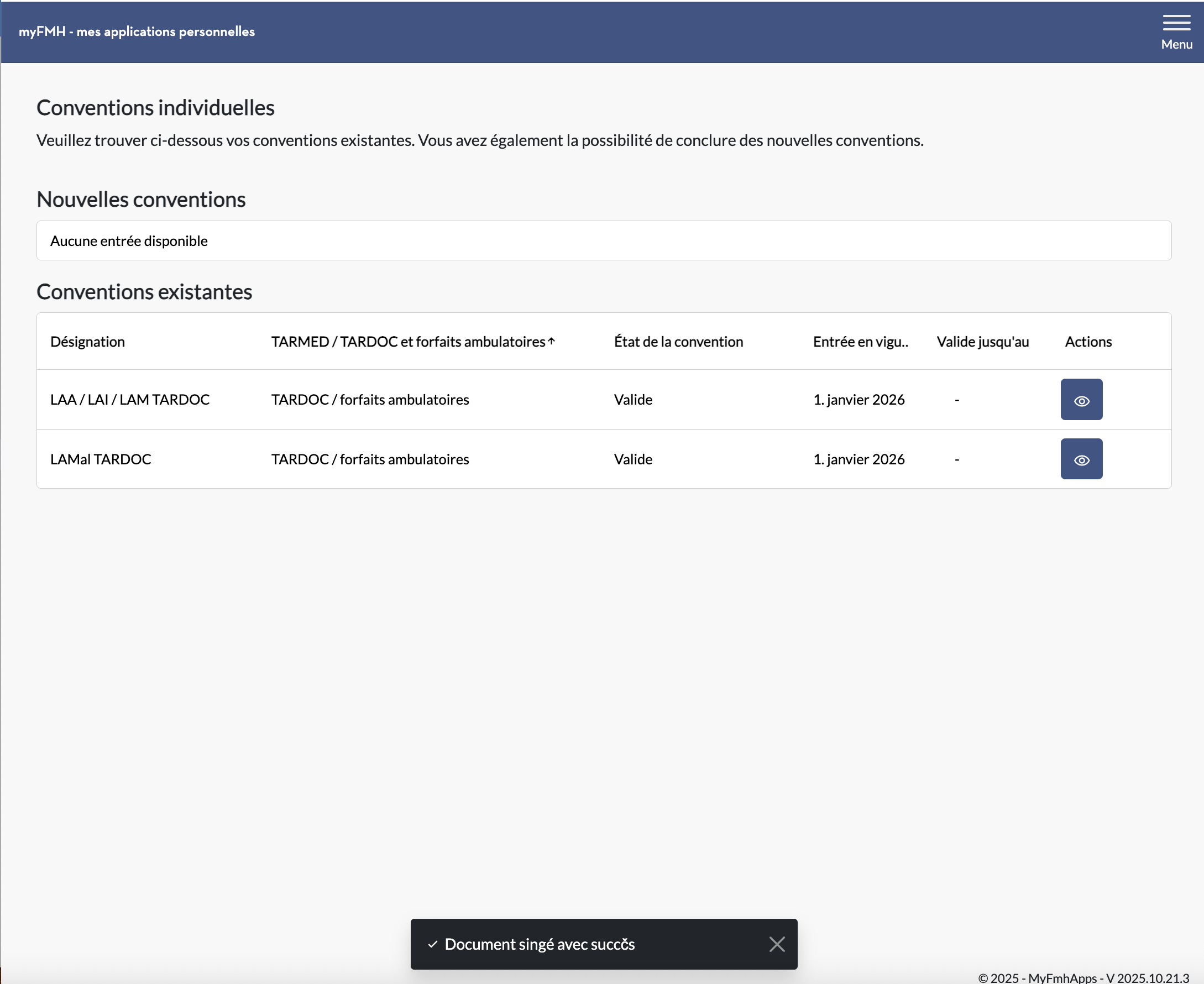This screenshot has width=1204, height=984.
Task: Click the Menu label in header
Action: click(x=1176, y=44)
